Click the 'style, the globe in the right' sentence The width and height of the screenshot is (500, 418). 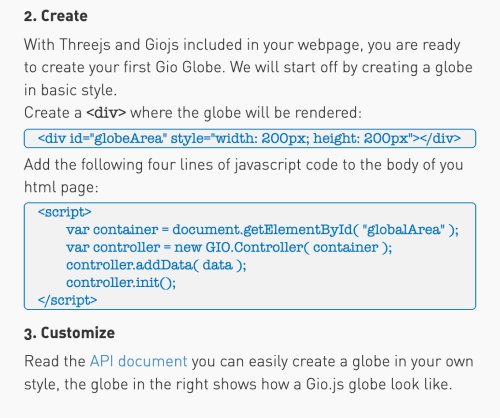click(x=238, y=384)
